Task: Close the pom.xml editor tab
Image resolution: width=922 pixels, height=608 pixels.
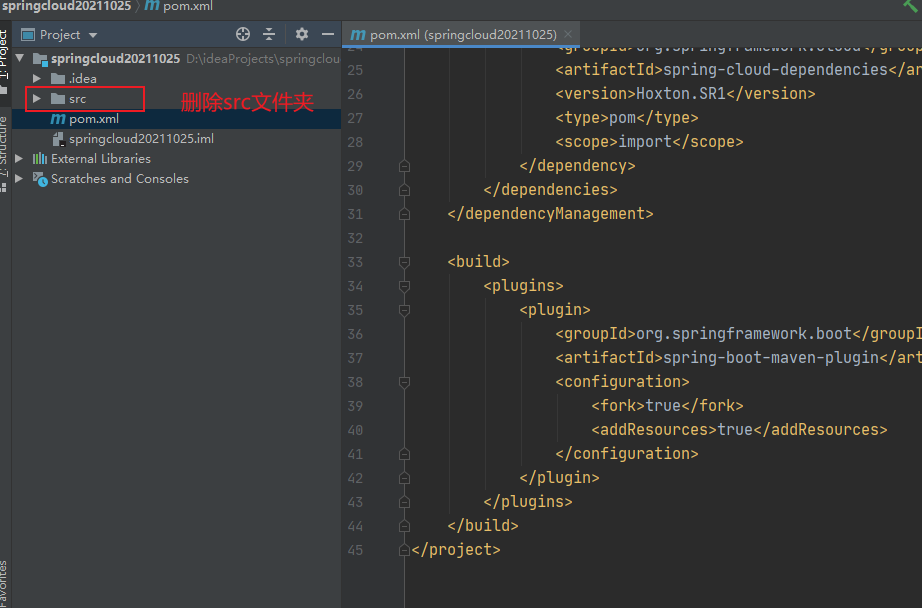Action: pyautogui.click(x=568, y=34)
